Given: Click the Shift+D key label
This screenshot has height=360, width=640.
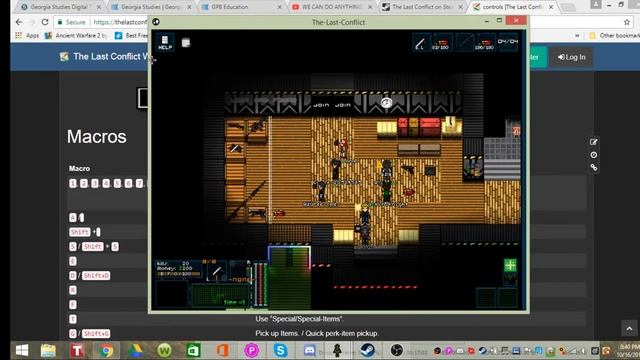Looking at the screenshot, I should 96,276.
